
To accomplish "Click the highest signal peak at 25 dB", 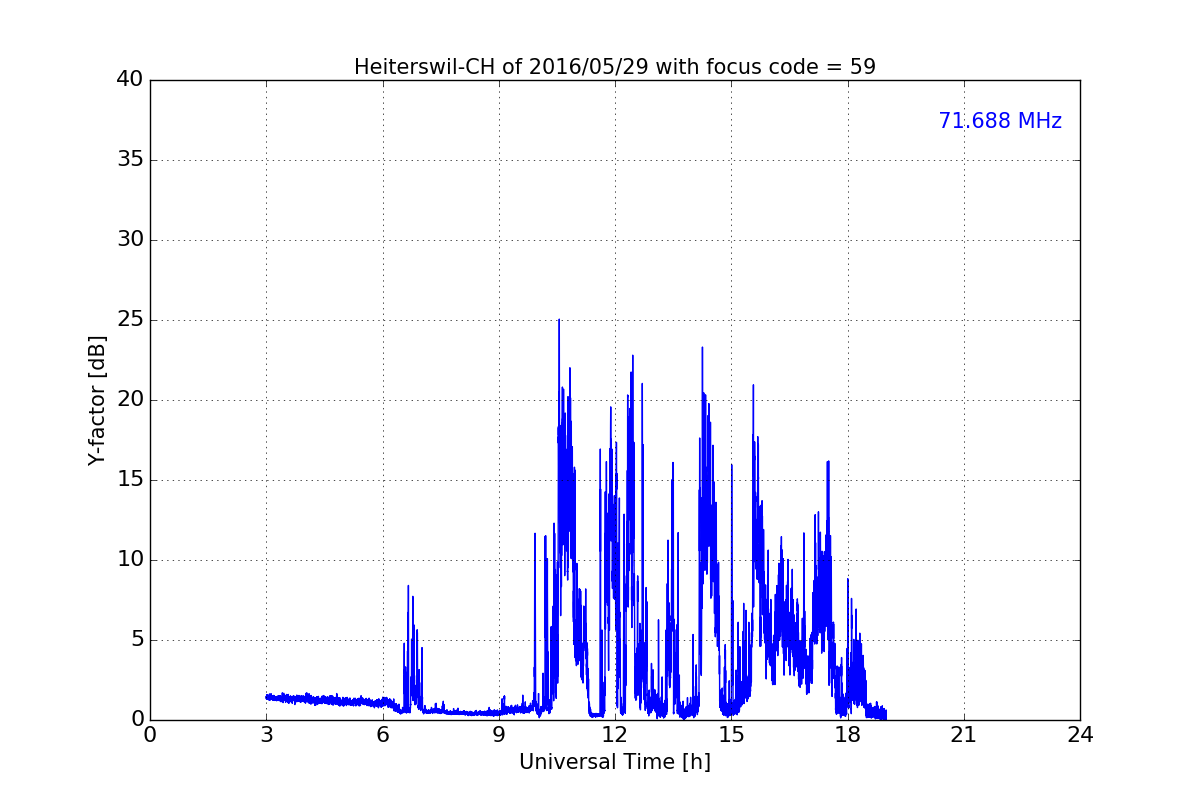I will click(x=559, y=321).
